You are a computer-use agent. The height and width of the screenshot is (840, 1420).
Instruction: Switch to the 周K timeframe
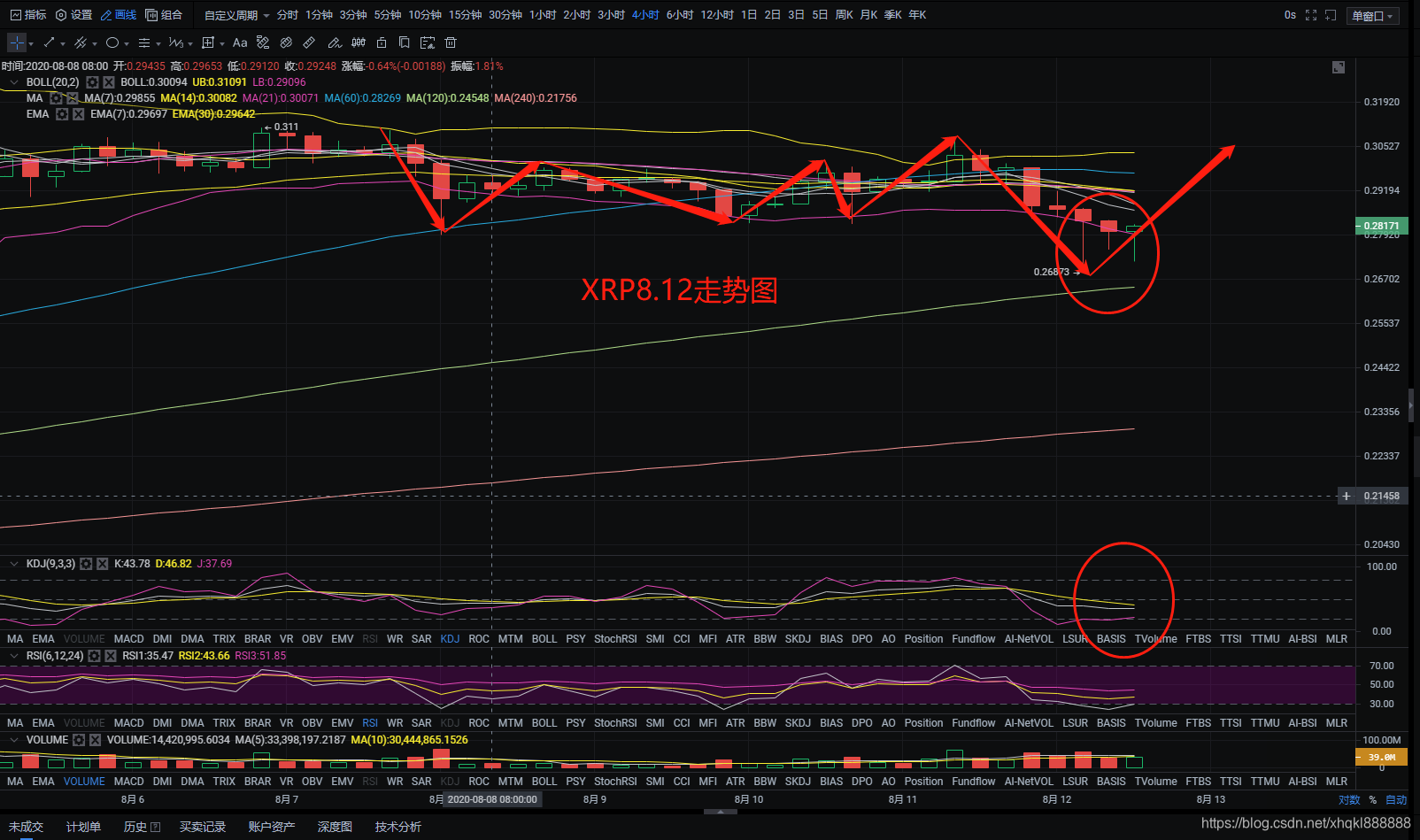pyautogui.click(x=844, y=15)
